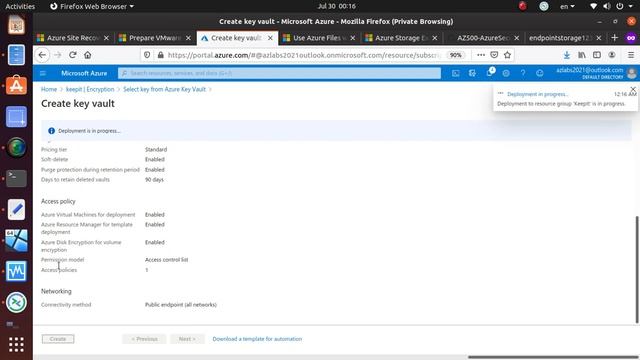Open the Firefox Web Browser app menu
Viewport: 640px width, 360px height.
click(92, 6)
